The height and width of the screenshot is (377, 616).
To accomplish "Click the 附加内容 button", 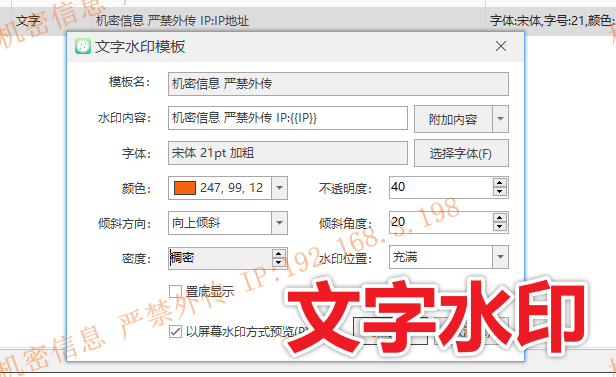I will tap(453, 119).
